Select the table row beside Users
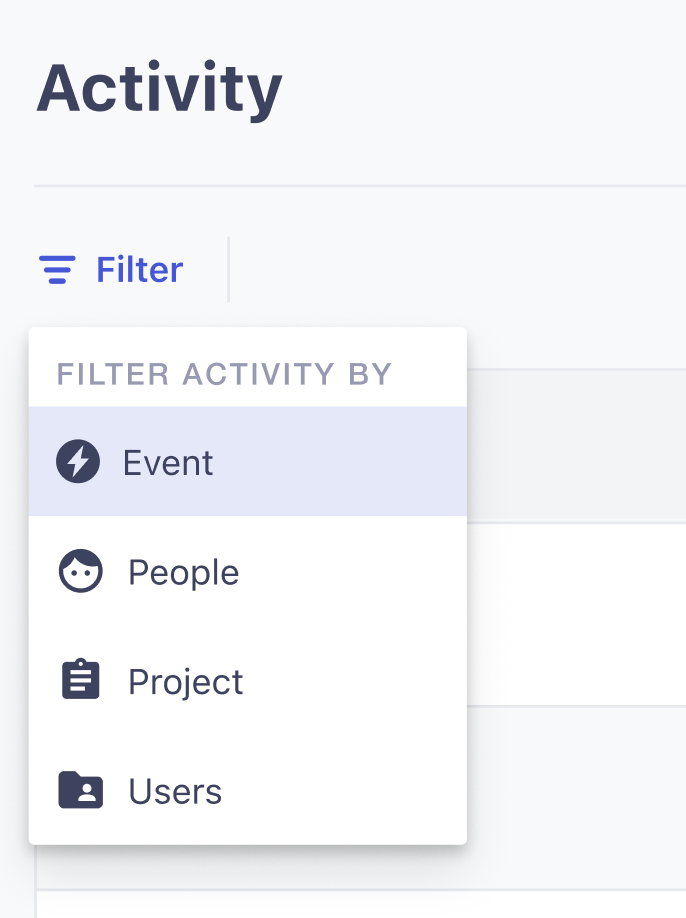The height and width of the screenshot is (918, 686). [x=576, y=798]
